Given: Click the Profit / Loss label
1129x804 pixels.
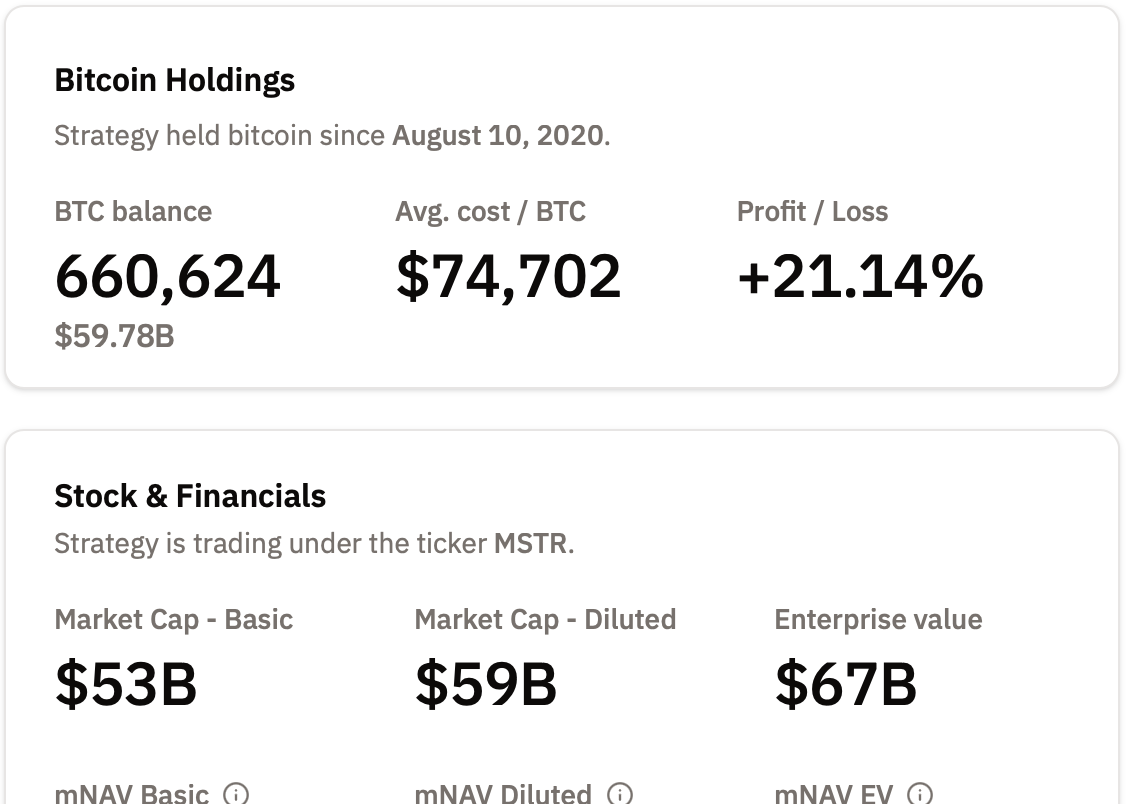Looking at the screenshot, I should (812, 212).
